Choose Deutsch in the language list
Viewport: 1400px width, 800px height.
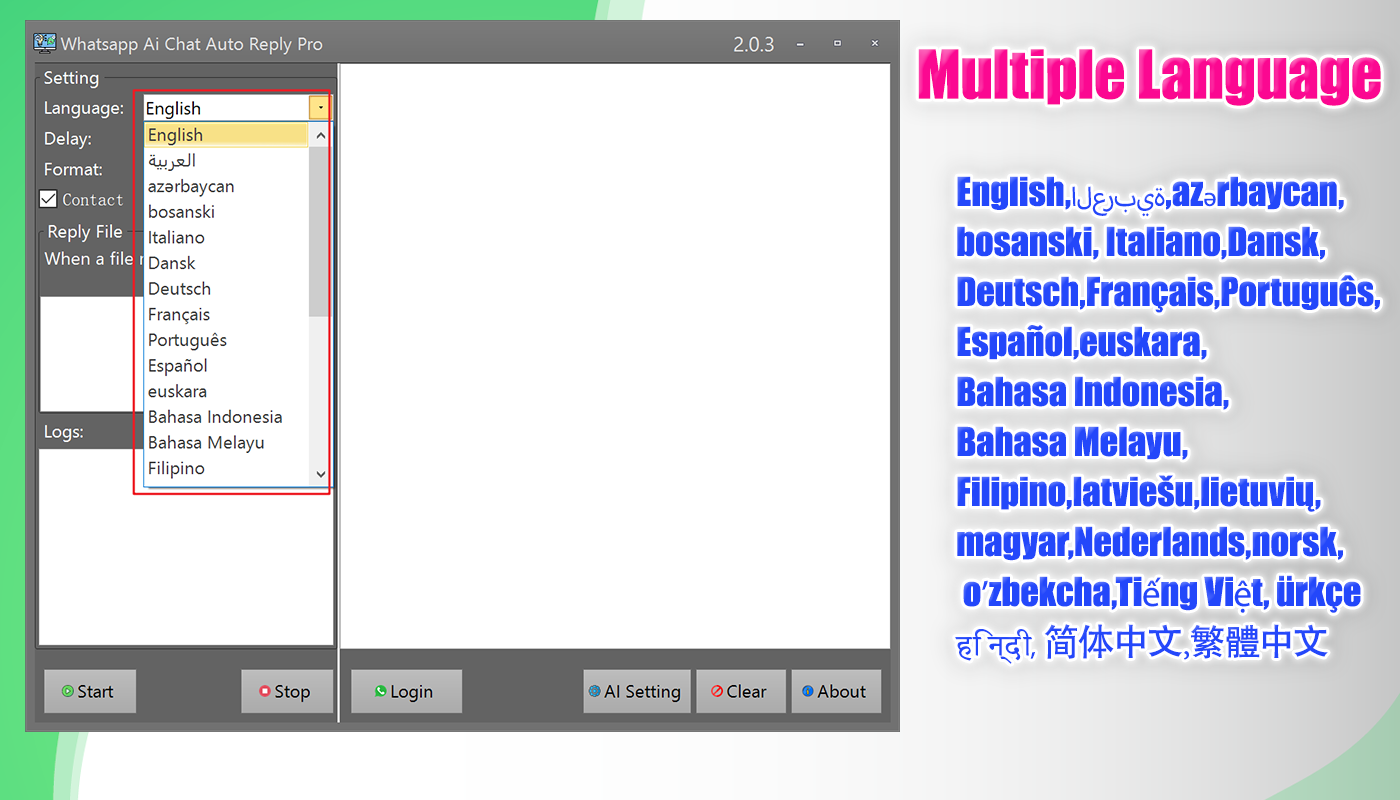(x=227, y=289)
